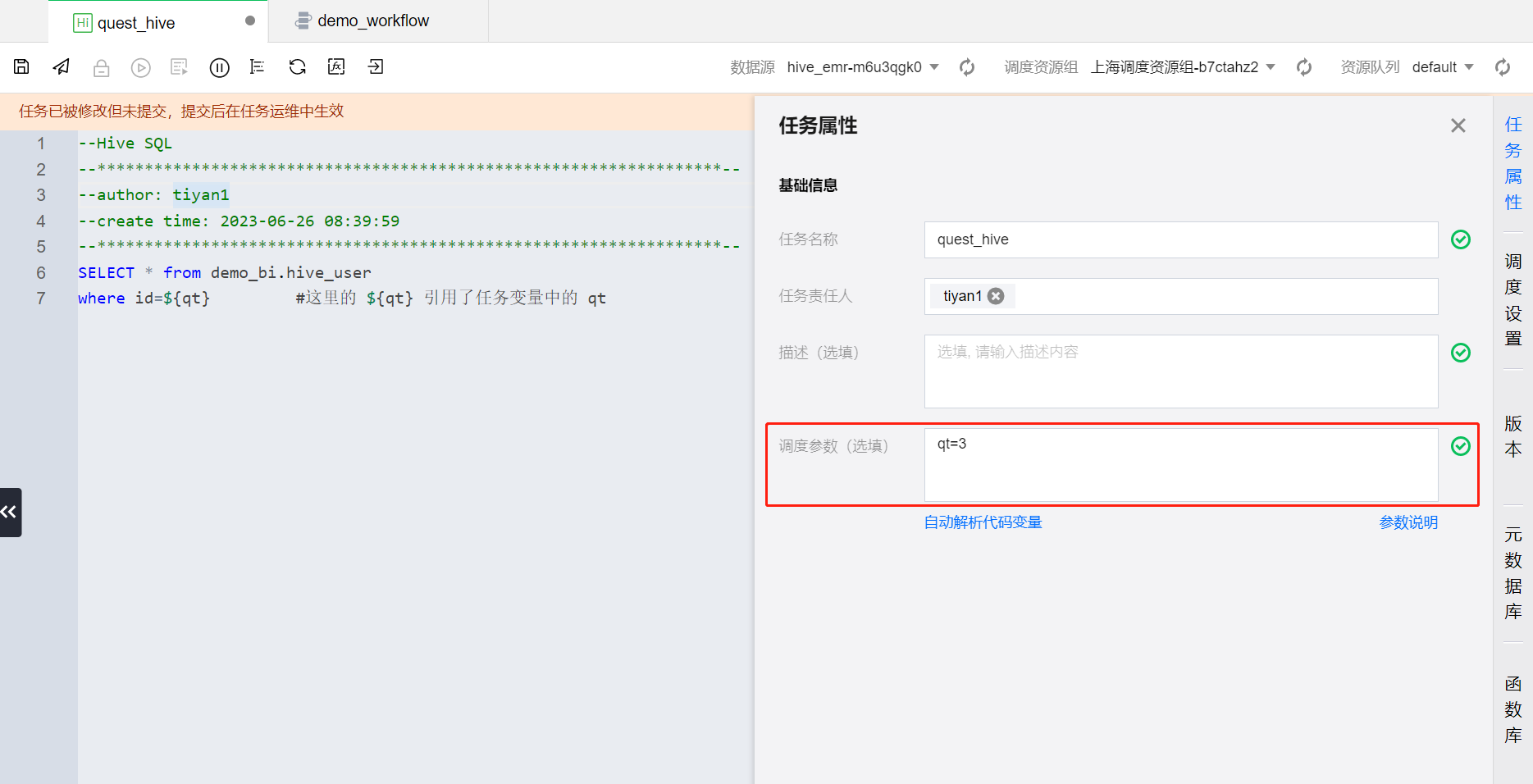Refresh the 调度资源组 list

click(1304, 67)
